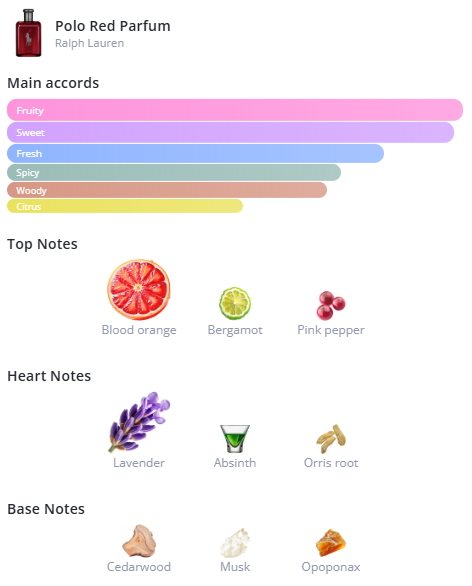The height and width of the screenshot is (586, 472).
Task: Select the purple Sweet accord bar
Action: click(230, 132)
